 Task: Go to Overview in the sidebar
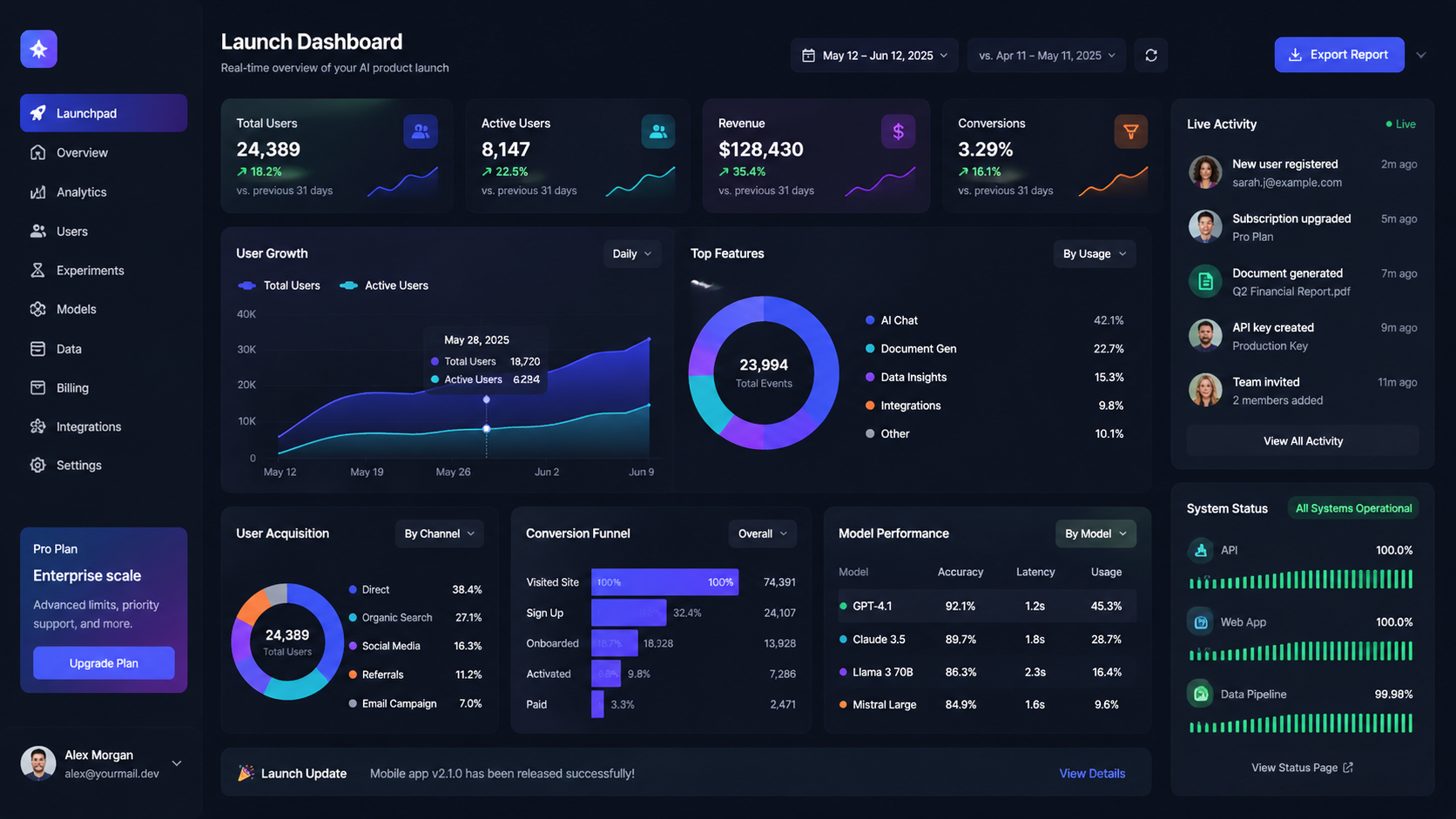104,152
